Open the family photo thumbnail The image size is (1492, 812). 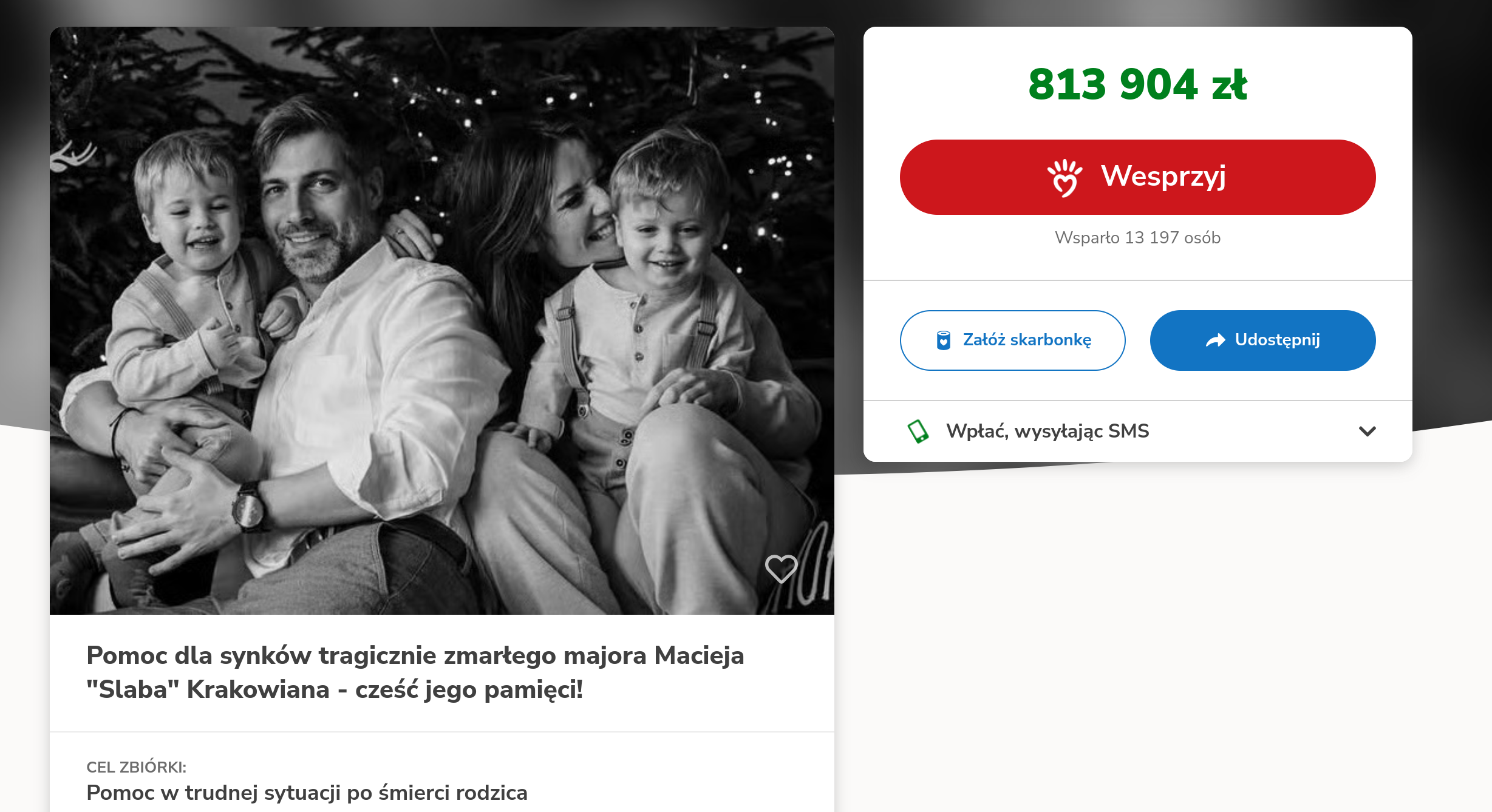[441, 320]
